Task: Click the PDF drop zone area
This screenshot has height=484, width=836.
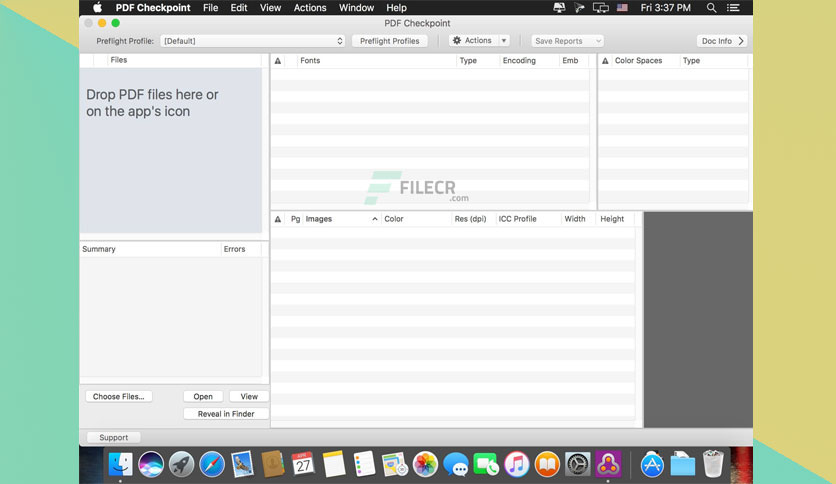Action: coord(171,150)
